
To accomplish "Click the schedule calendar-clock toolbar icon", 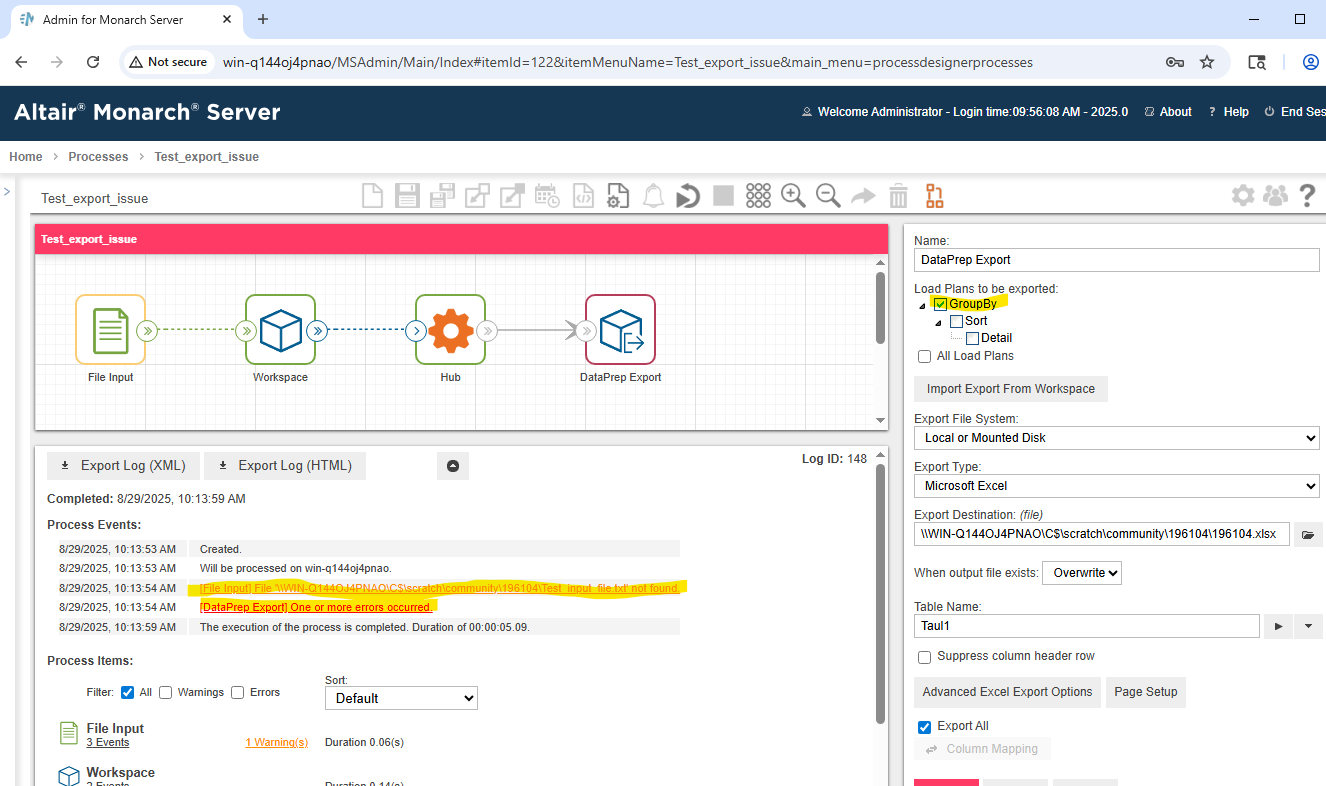I will (x=547, y=196).
